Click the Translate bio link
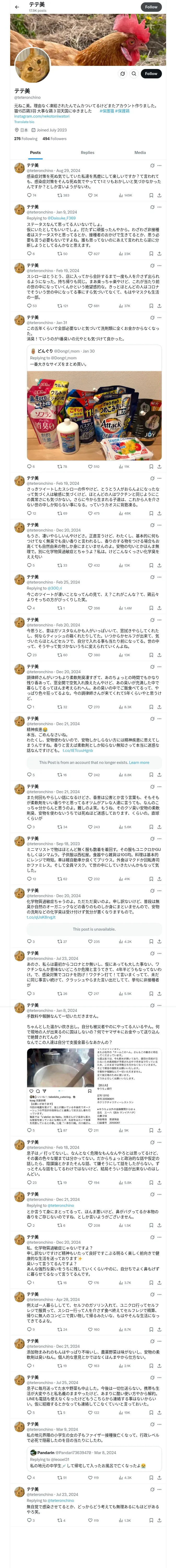The image size is (176, 1568). (x=24, y=122)
